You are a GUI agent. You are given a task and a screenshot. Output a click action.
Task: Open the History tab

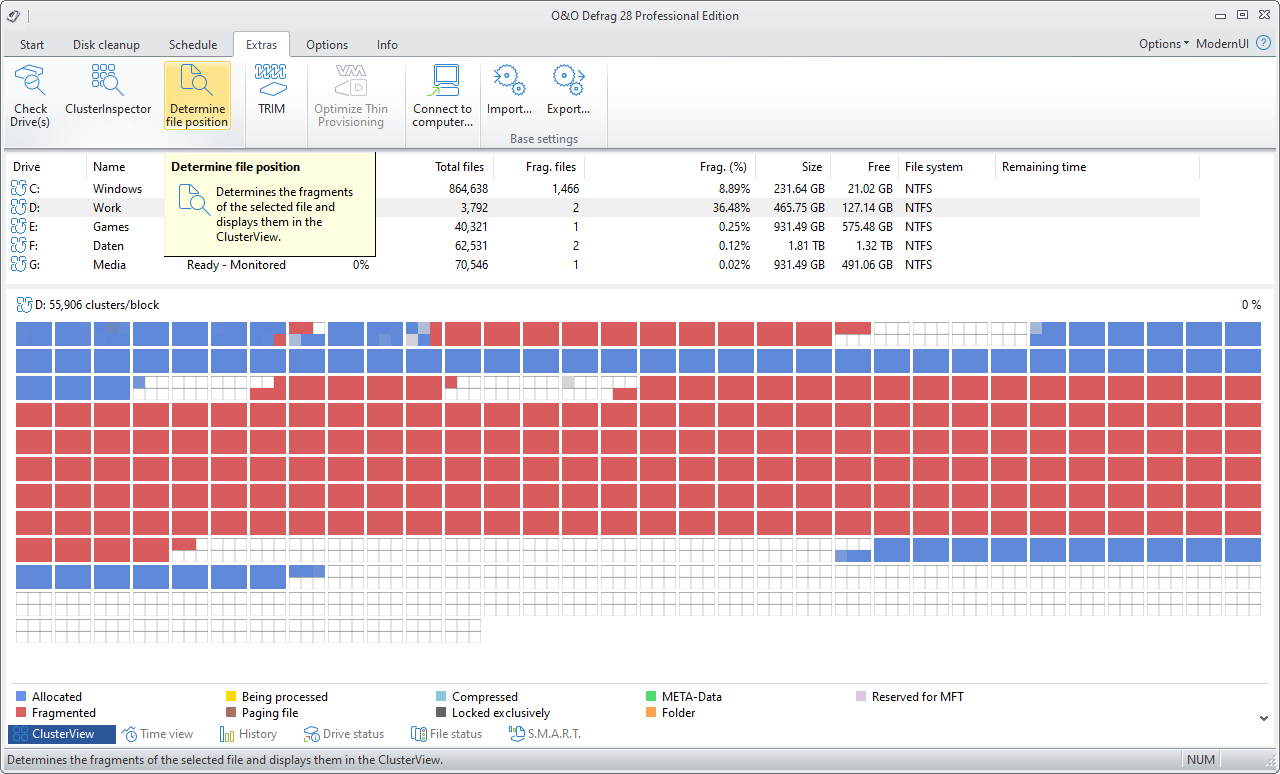[248, 734]
